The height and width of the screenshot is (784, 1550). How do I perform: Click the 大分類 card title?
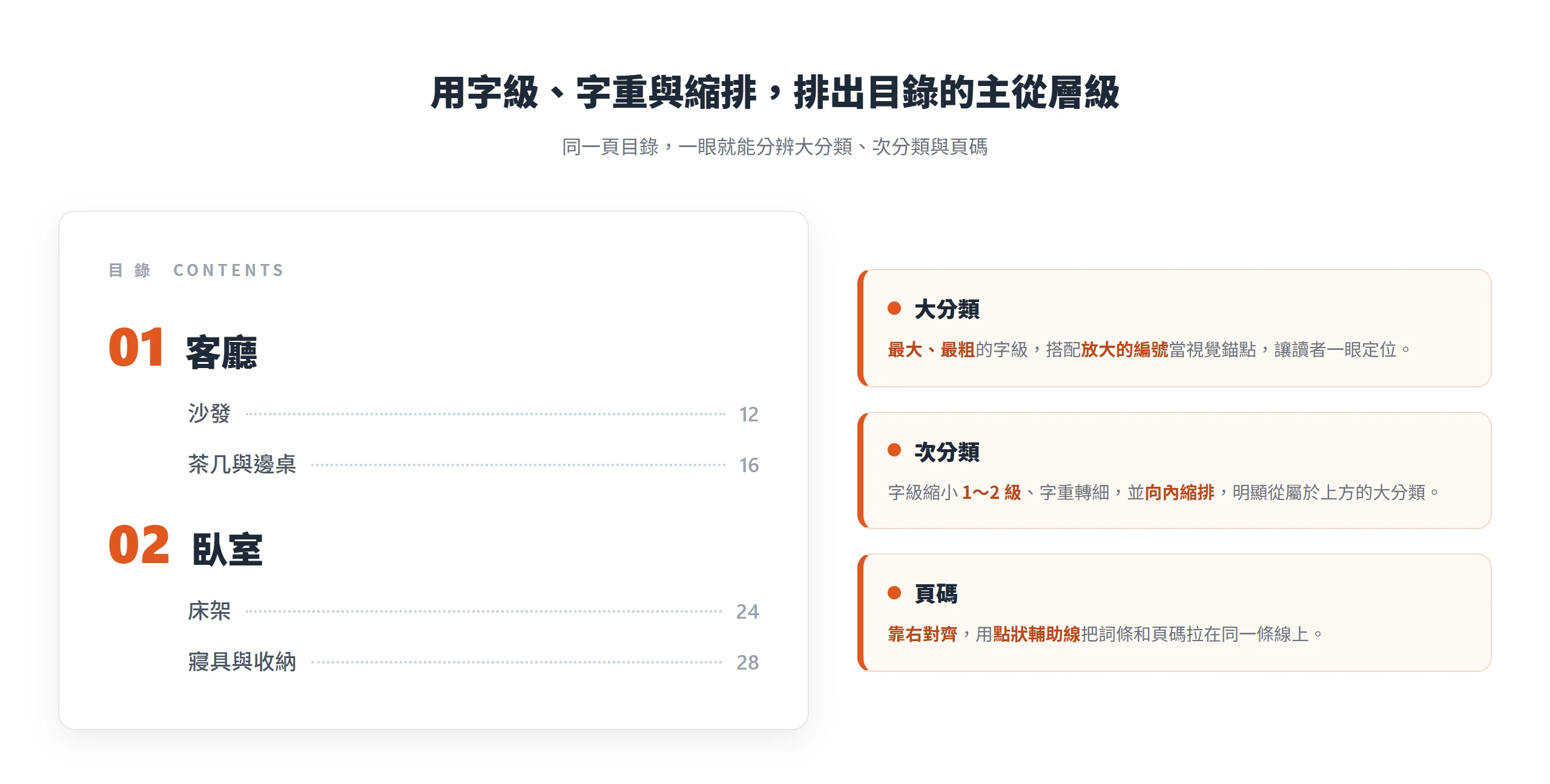(x=947, y=309)
